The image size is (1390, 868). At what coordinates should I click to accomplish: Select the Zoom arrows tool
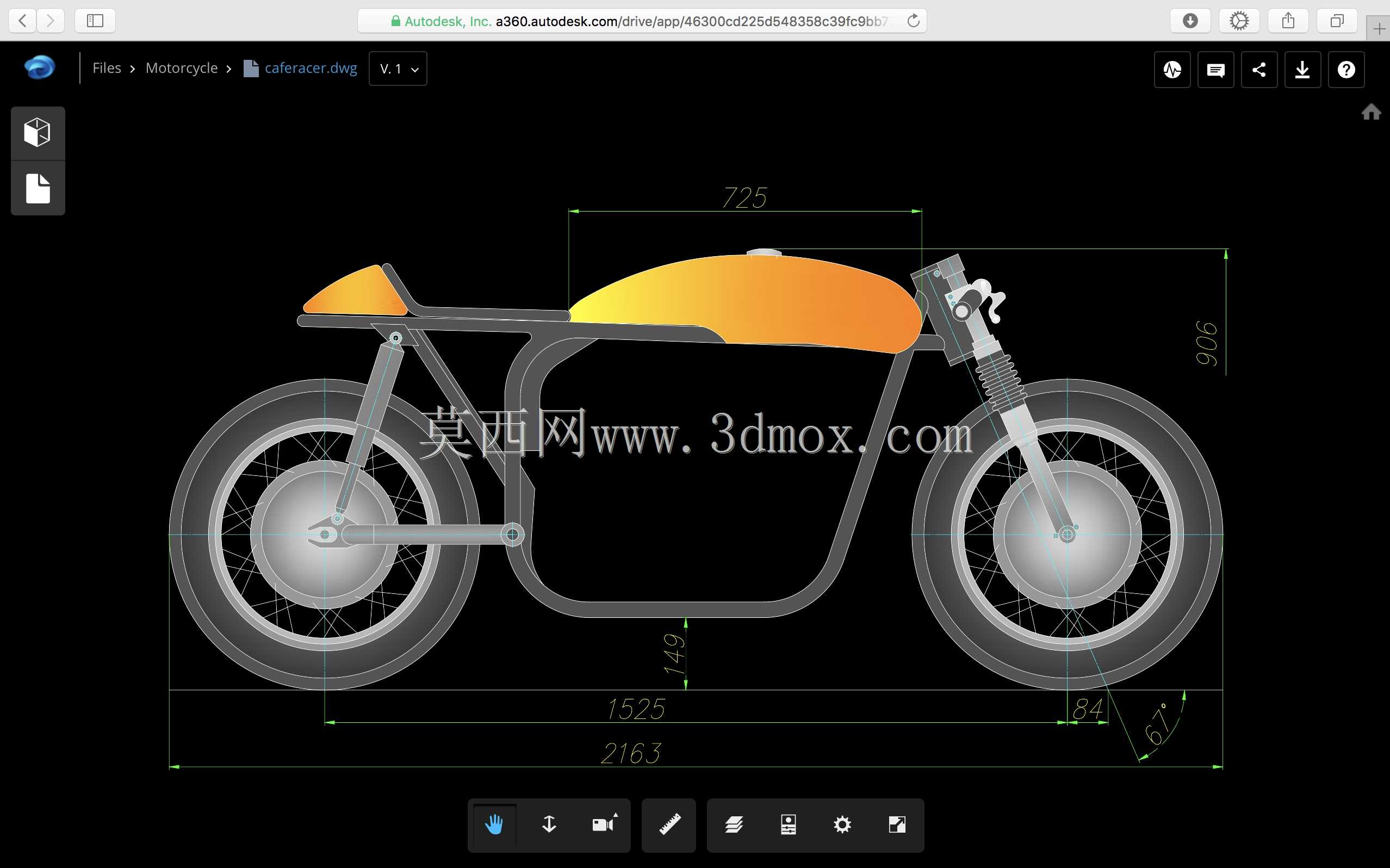pyautogui.click(x=549, y=825)
